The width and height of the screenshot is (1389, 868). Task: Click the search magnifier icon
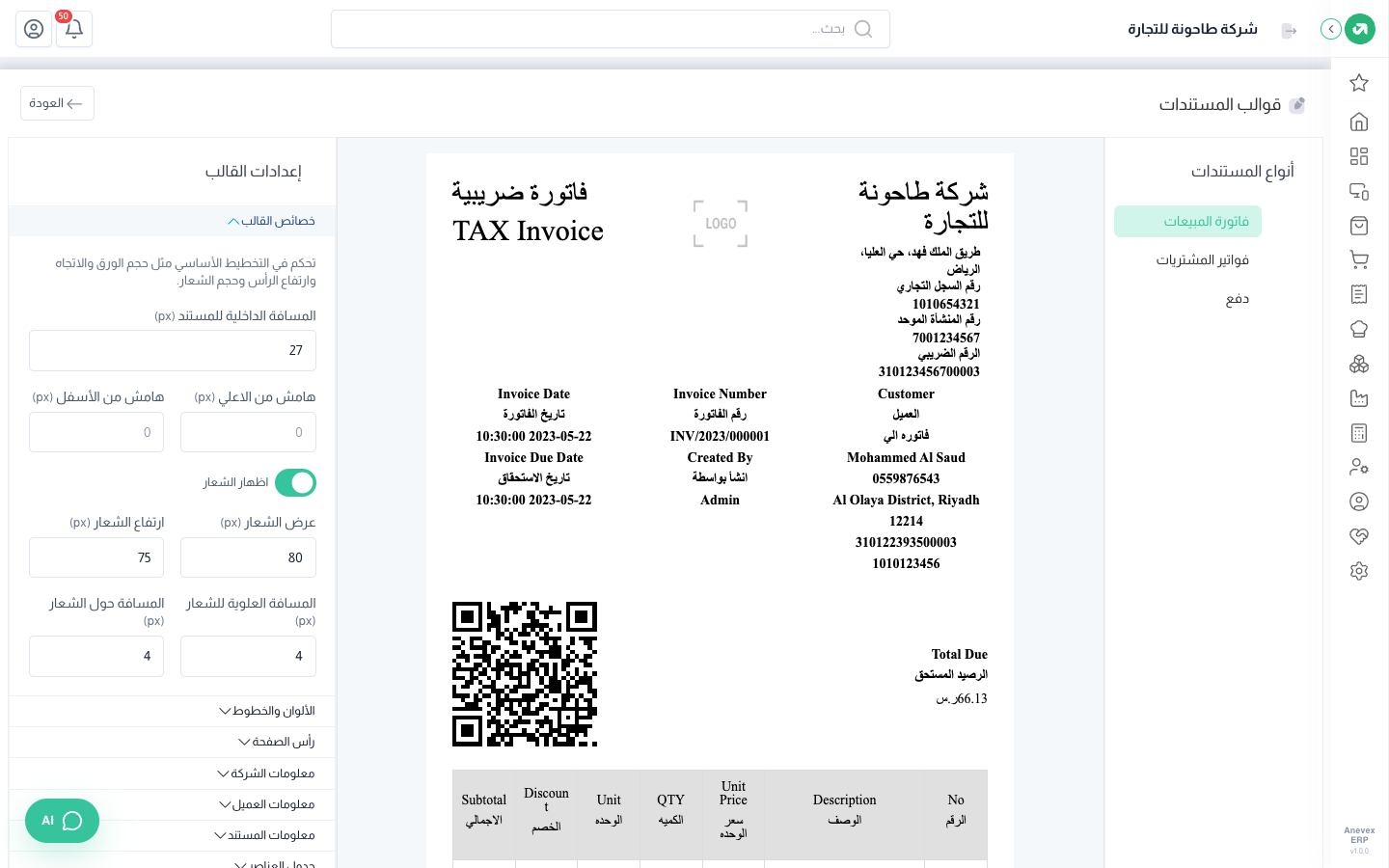[863, 29]
